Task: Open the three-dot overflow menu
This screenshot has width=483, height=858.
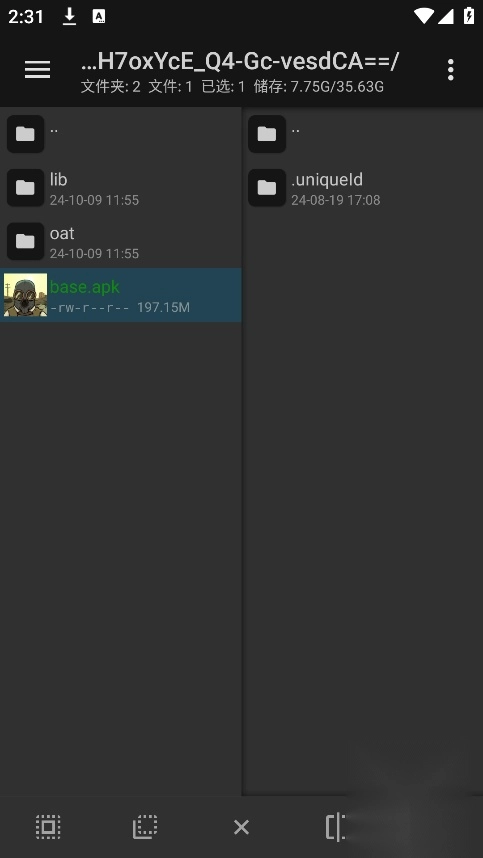Action: (x=450, y=69)
